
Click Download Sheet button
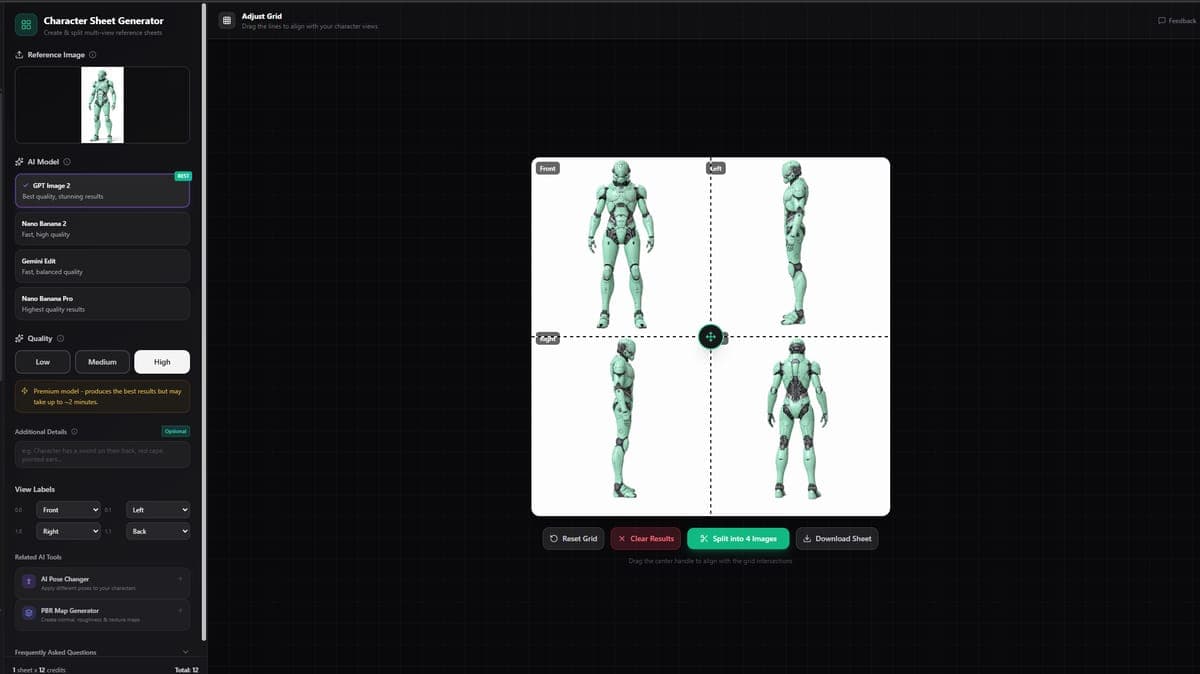(x=837, y=538)
